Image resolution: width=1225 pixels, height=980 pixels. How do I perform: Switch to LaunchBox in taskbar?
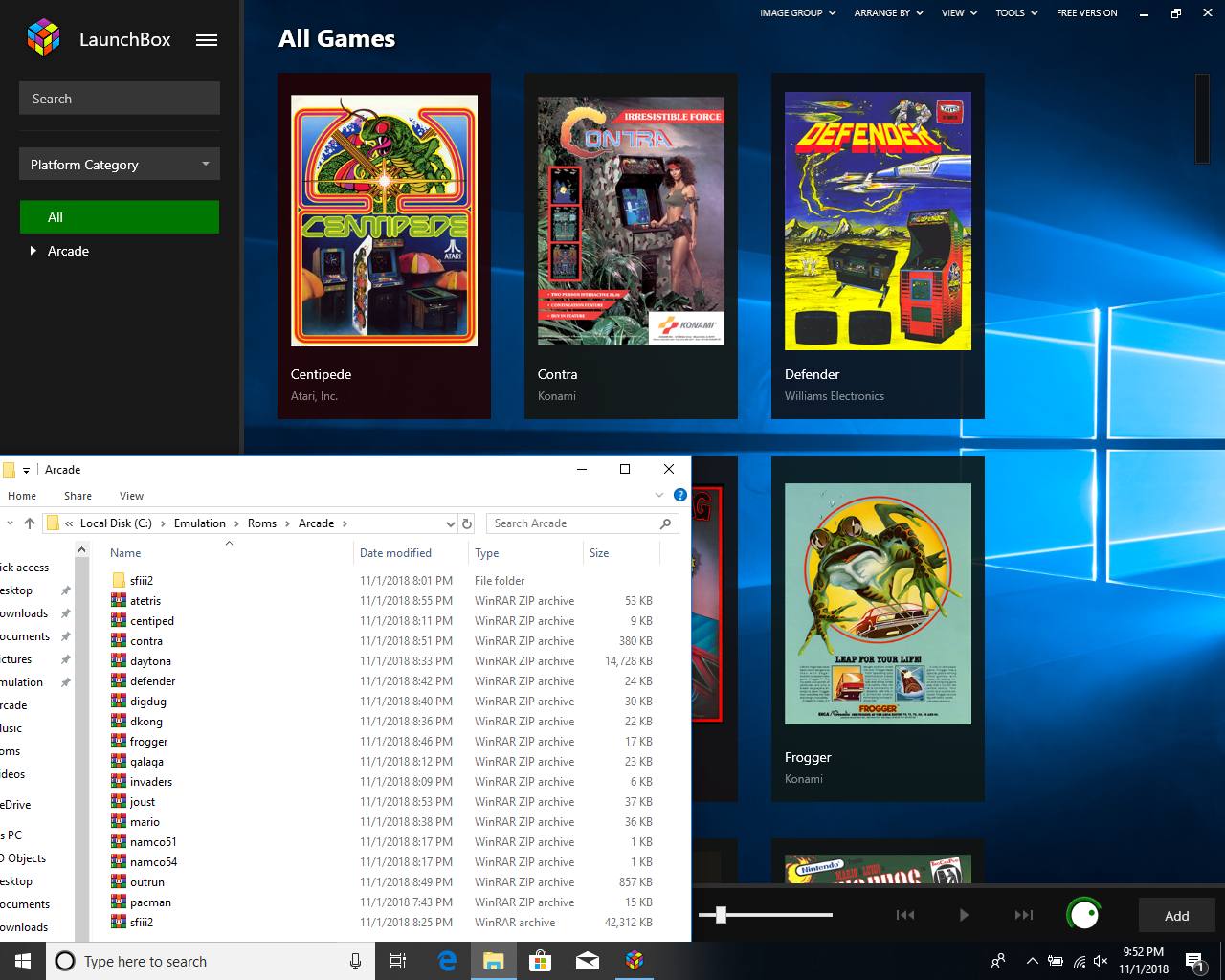coord(635,961)
